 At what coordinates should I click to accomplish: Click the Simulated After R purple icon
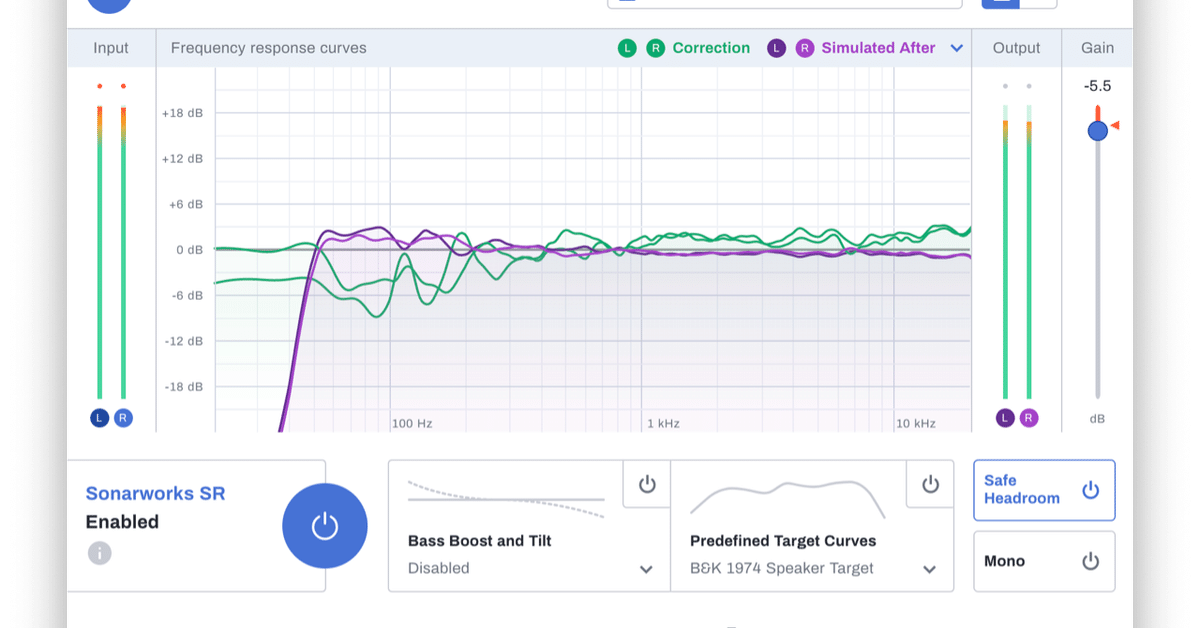[805, 48]
